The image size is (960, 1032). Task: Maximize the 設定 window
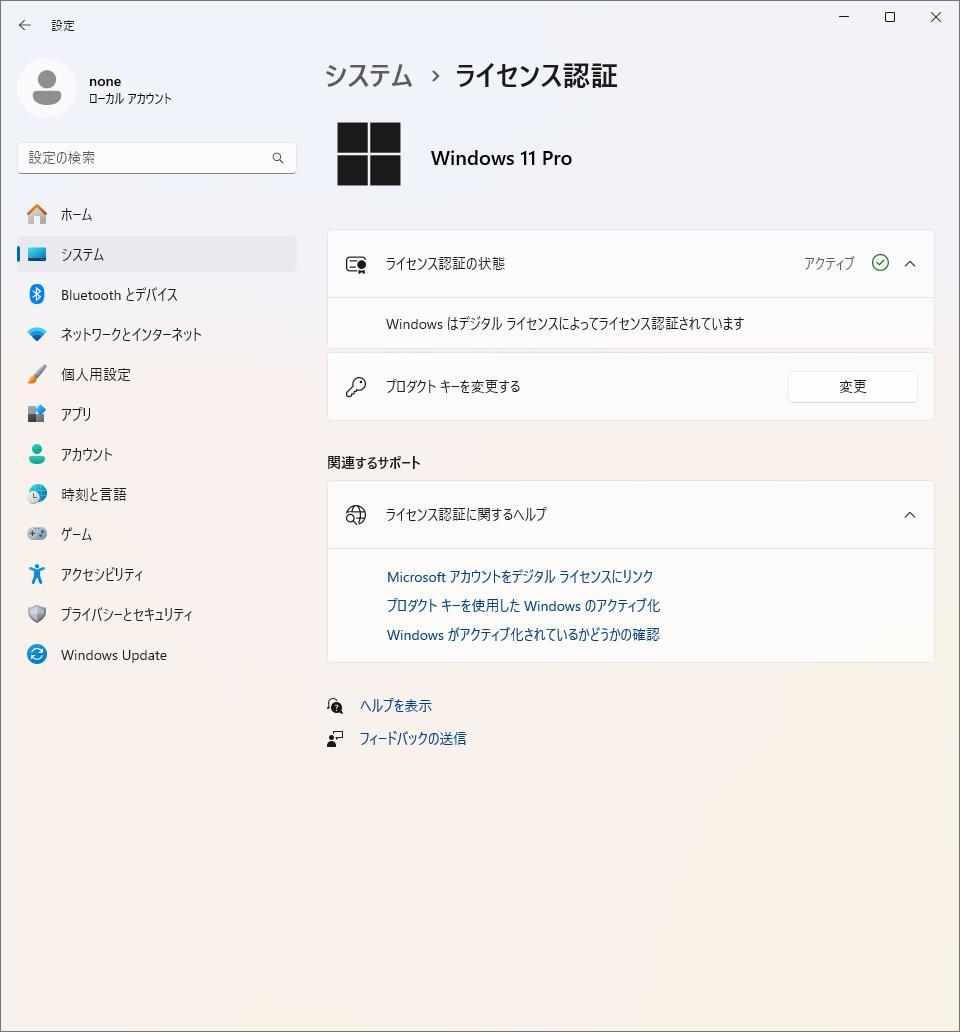coord(890,17)
